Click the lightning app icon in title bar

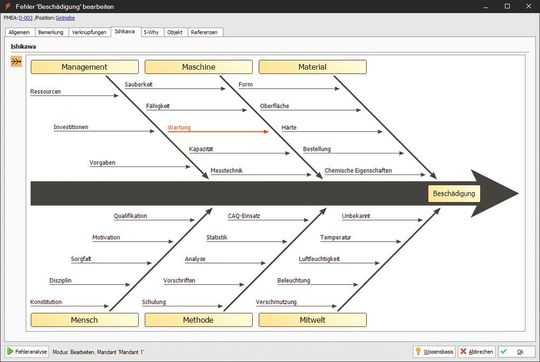coord(8,6)
